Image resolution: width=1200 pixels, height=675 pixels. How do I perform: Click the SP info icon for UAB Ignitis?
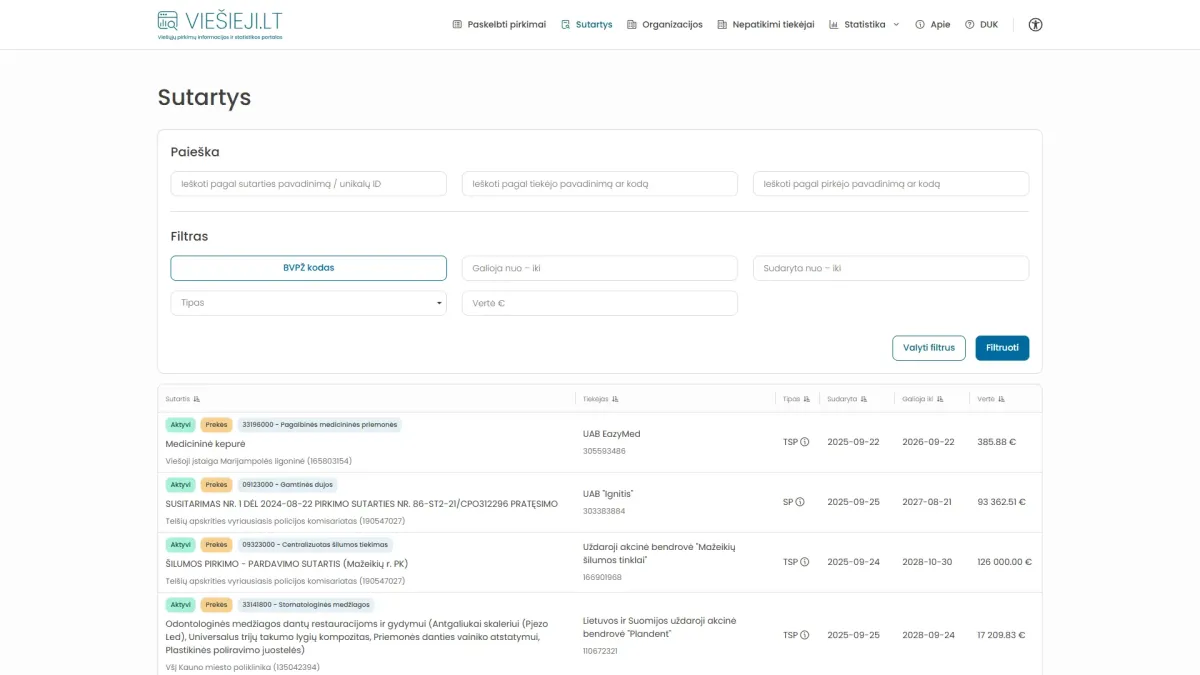click(800, 502)
